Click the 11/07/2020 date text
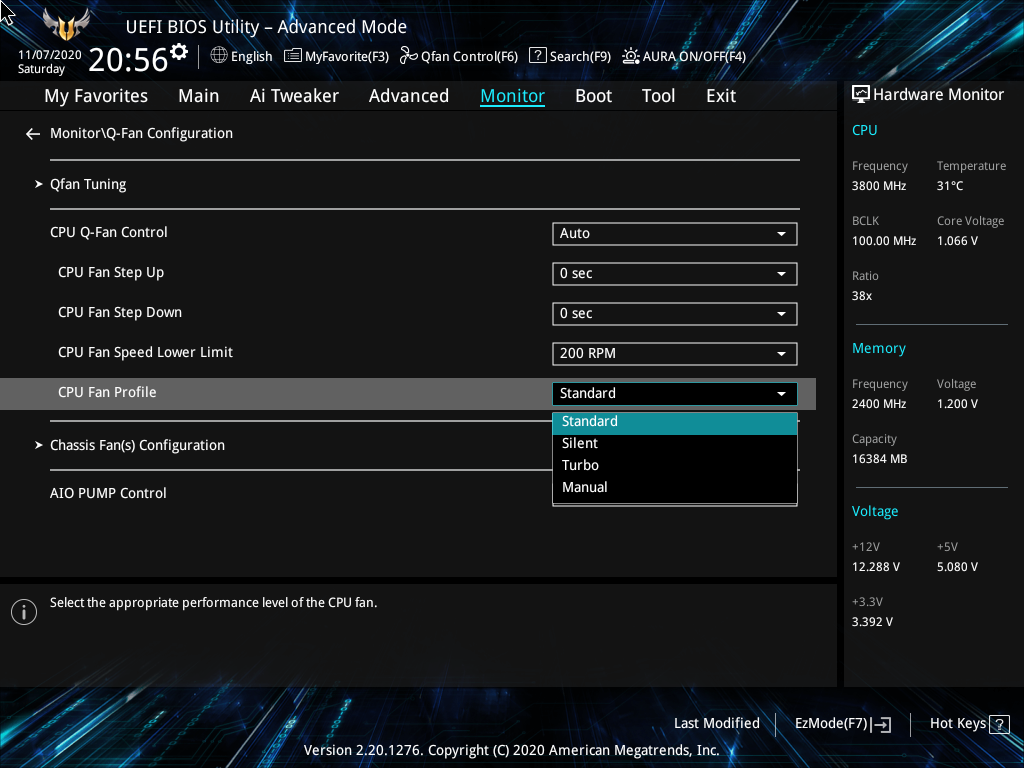 [50, 55]
